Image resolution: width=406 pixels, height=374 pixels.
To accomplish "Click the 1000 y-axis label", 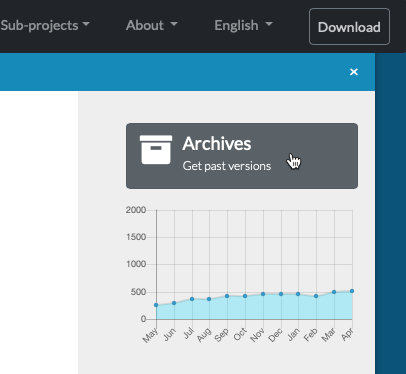I will click(x=136, y=264).
